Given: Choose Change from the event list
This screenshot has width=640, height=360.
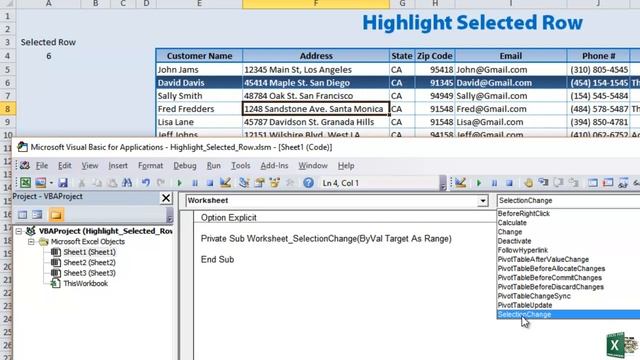Looking at the screenshot, I should (510, 232).
